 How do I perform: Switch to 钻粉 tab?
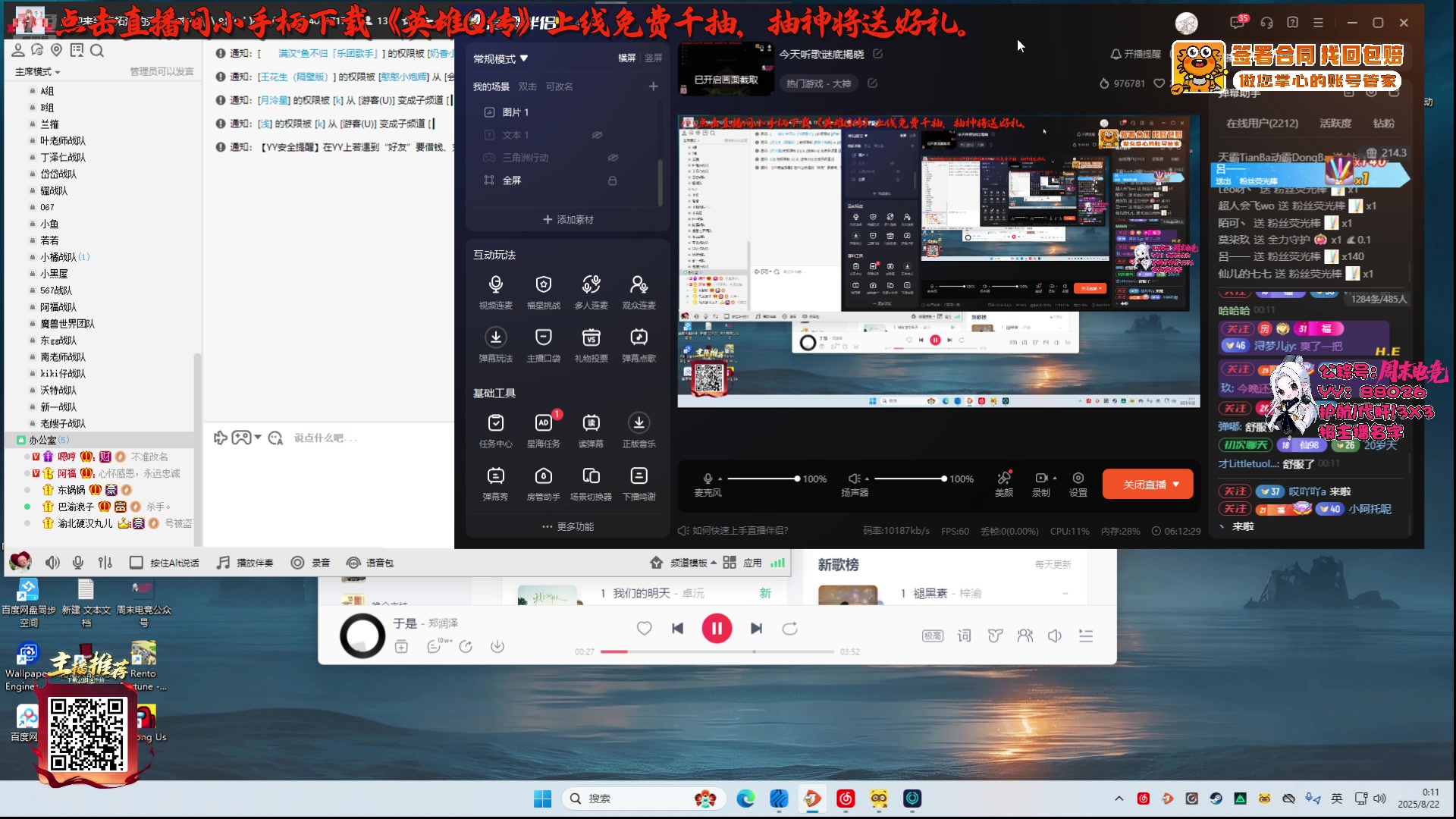pos(1384,123)
